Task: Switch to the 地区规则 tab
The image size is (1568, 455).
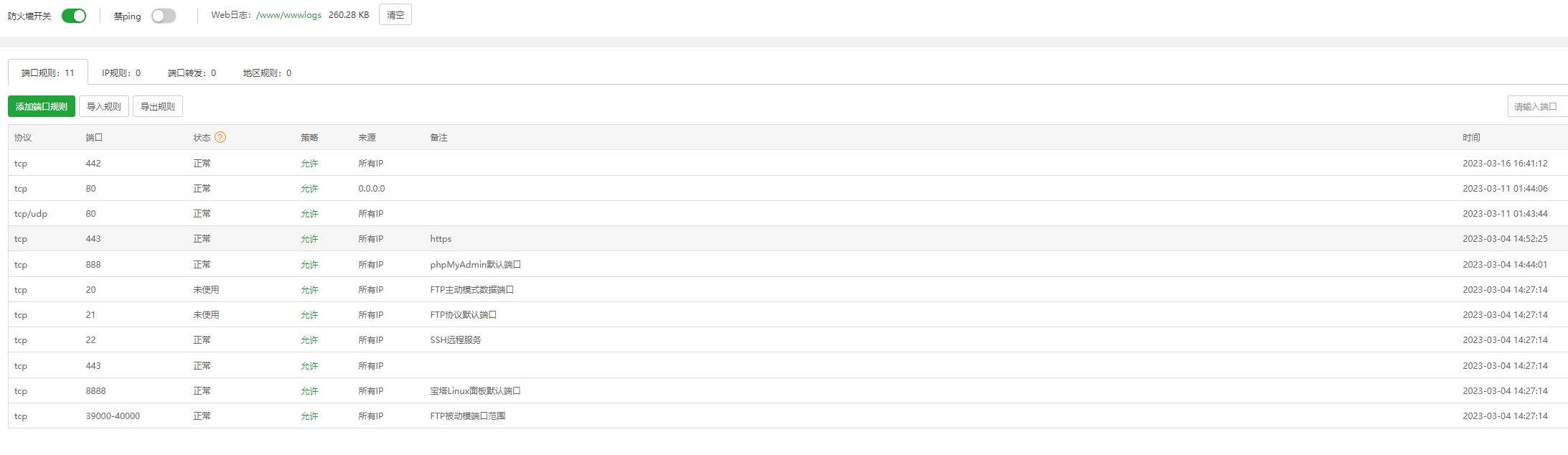Action: click(x=267, y=72)
